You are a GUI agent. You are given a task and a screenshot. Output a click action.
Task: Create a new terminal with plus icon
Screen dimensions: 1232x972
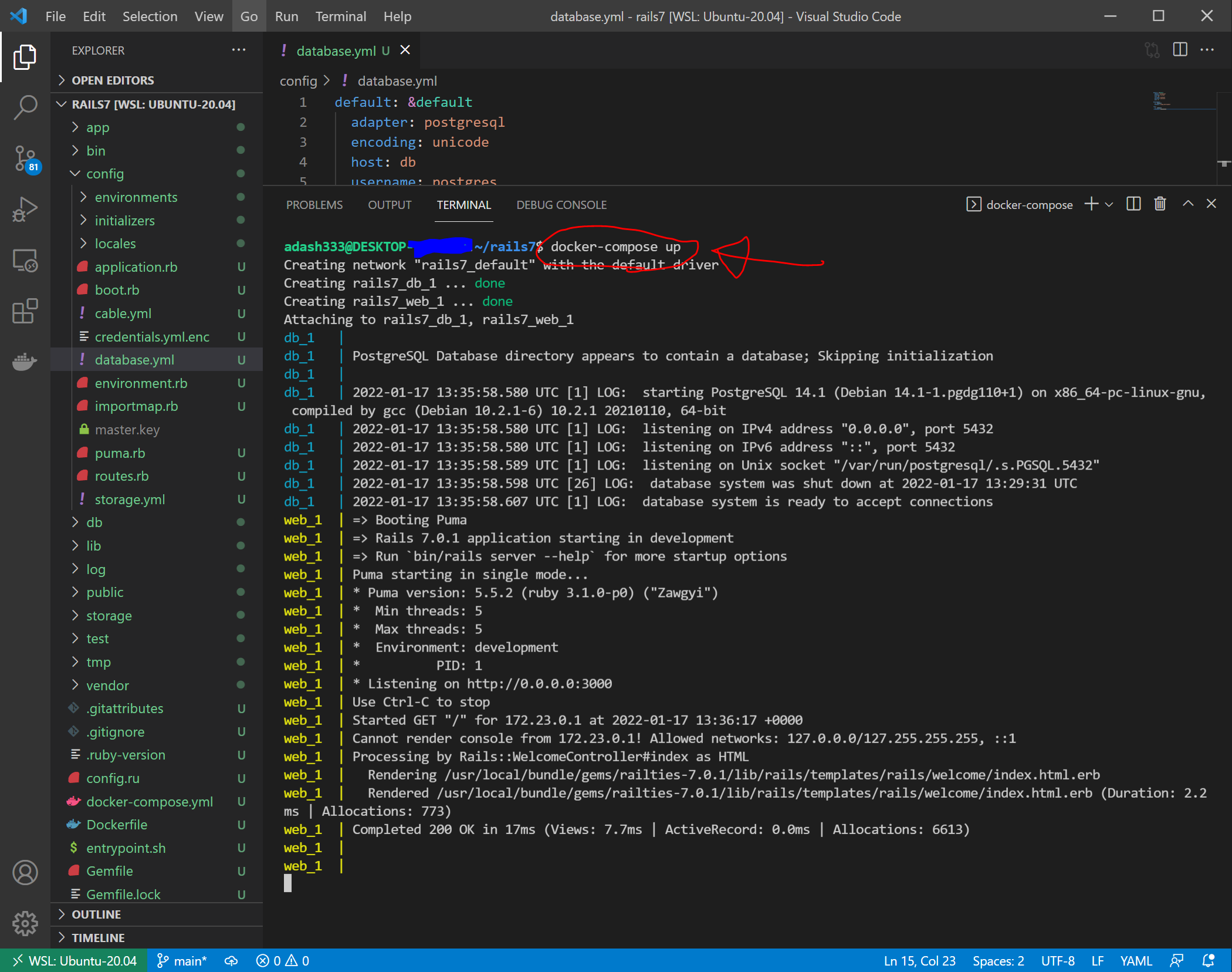click(1091, 204)
